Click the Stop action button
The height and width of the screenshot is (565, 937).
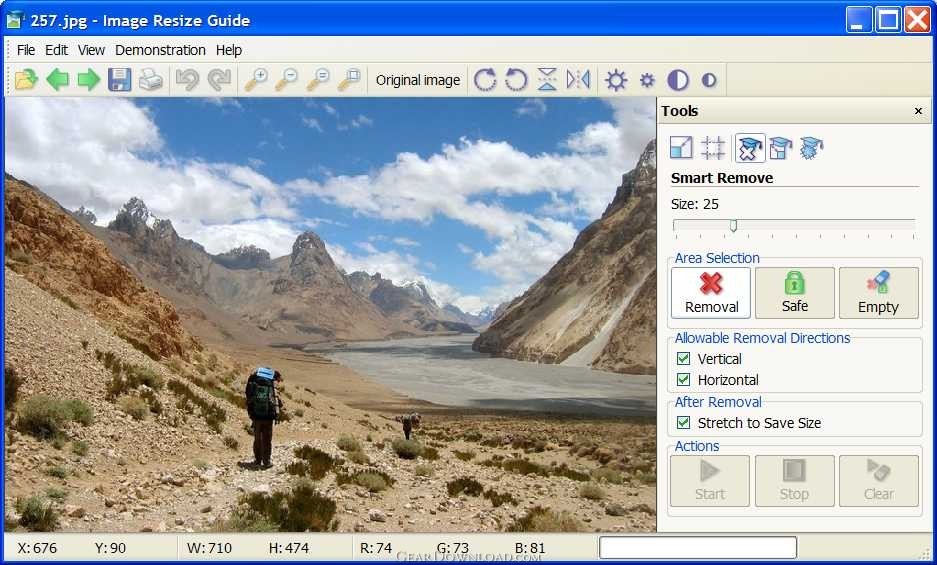[794, 481]
